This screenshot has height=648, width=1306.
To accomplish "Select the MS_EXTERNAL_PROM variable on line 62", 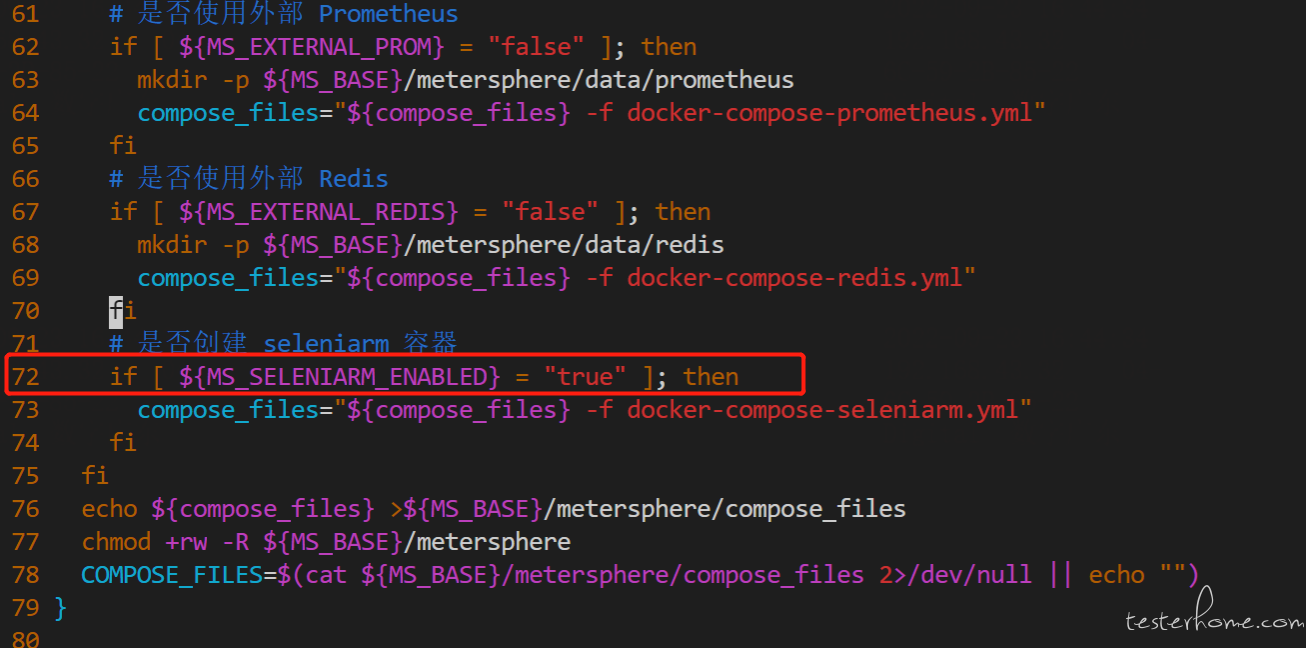I will (311, 47).
